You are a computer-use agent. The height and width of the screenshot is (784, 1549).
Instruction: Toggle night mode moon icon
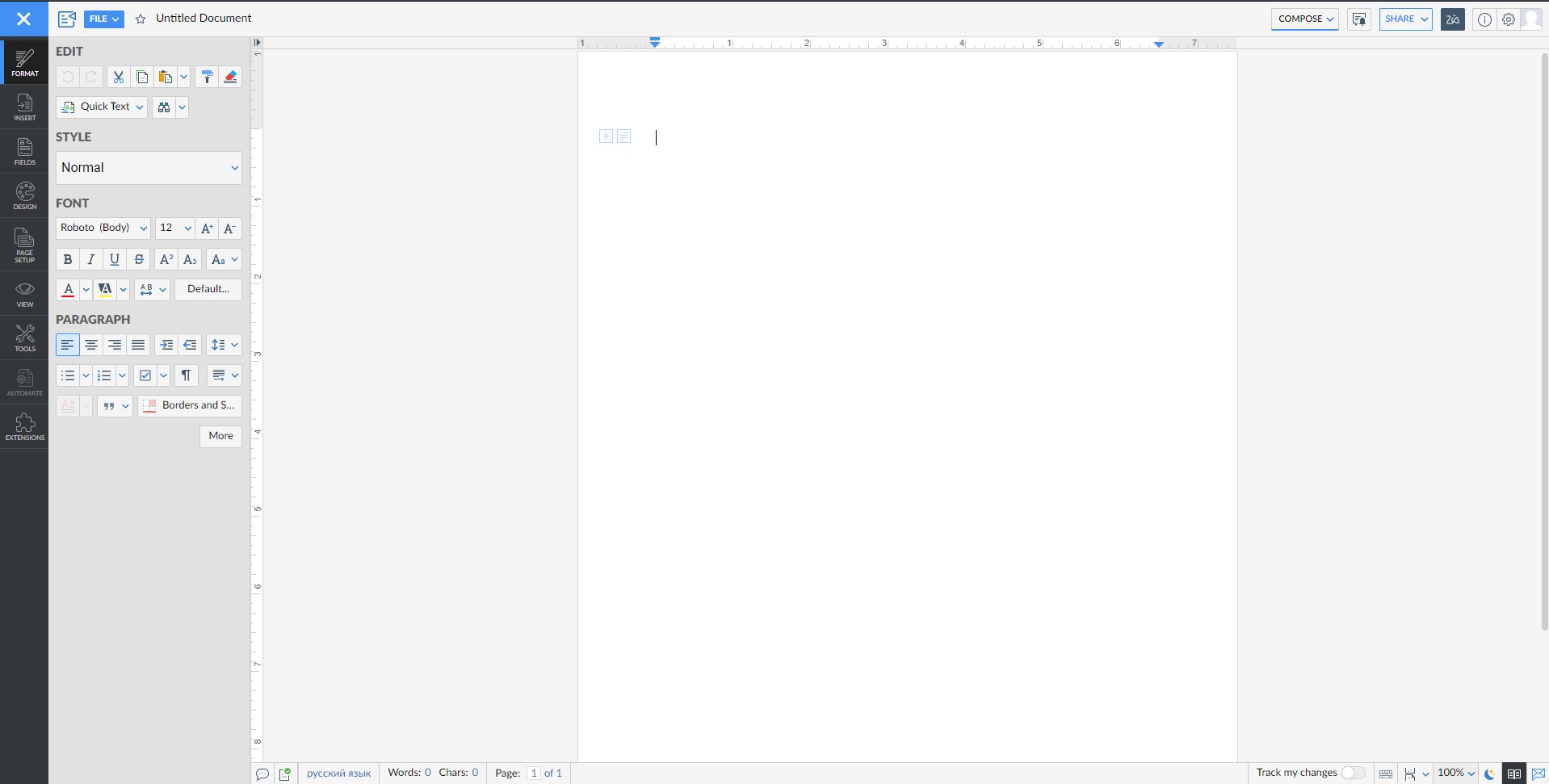tap(1489, 774)
